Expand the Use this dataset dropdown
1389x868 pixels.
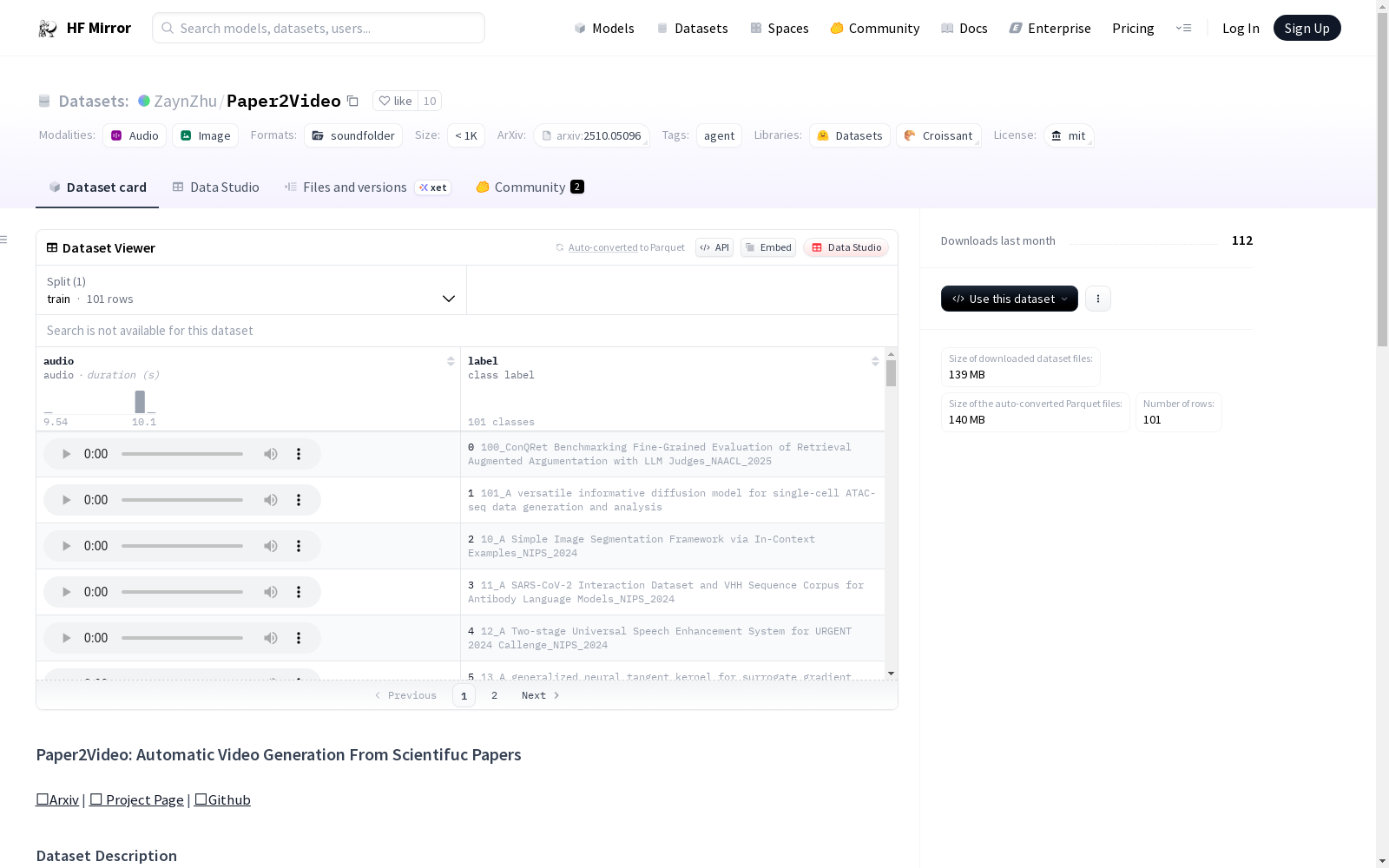click(x=1010, y=299)
